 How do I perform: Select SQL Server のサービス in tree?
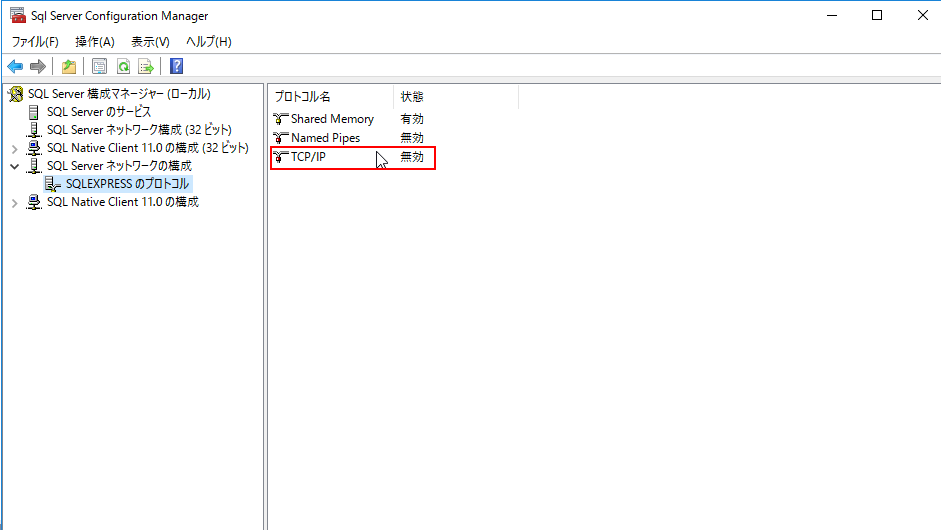coord(99,112)
